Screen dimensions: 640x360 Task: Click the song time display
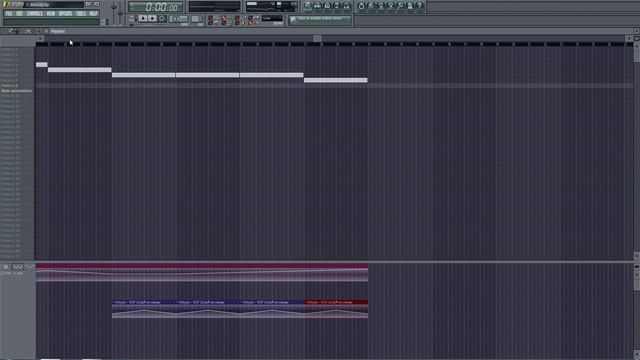click(x=156, y=7)
